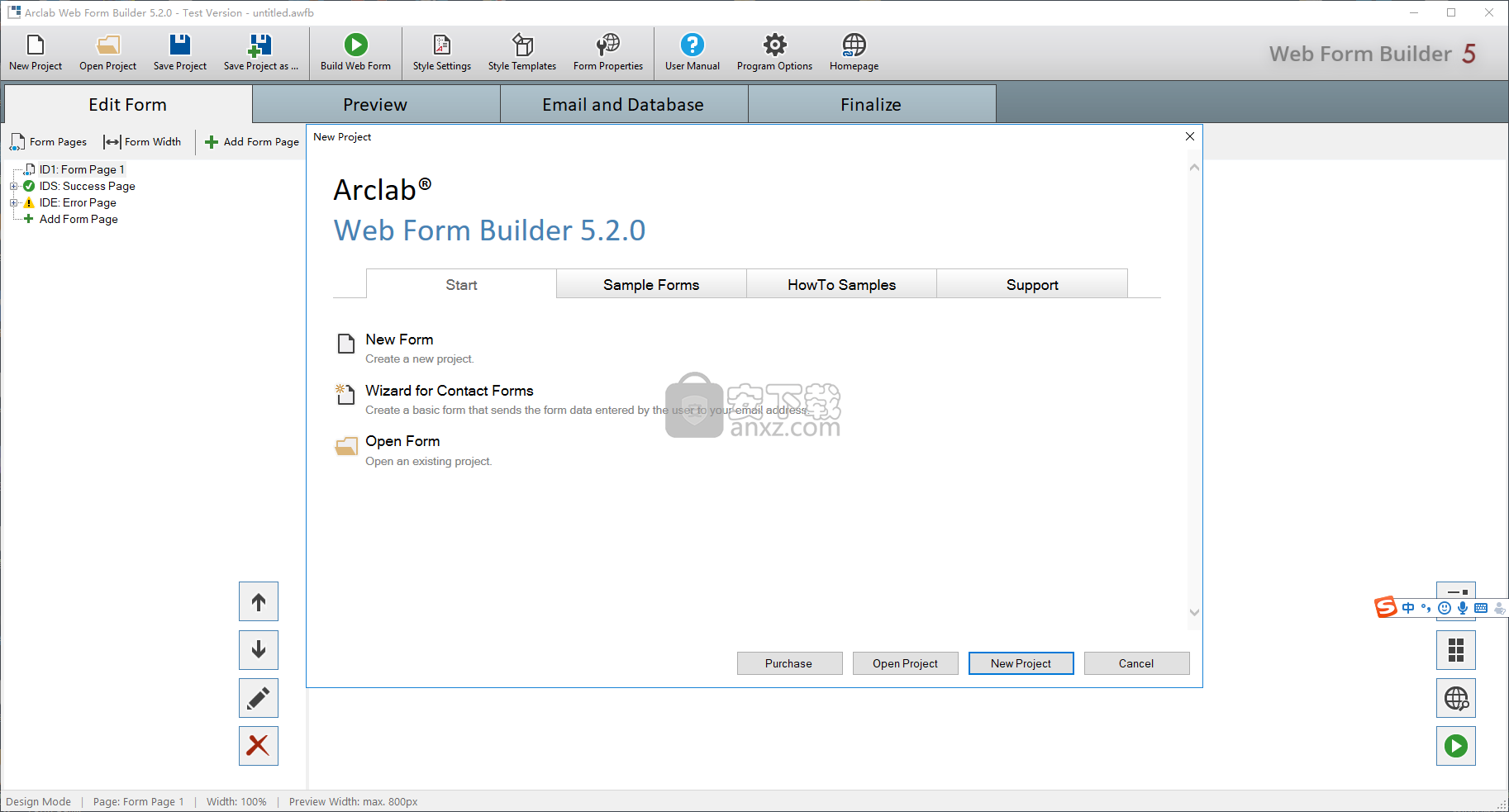Open the Email and Database tab
The image size is (1509, 812).
click(623, 105)
